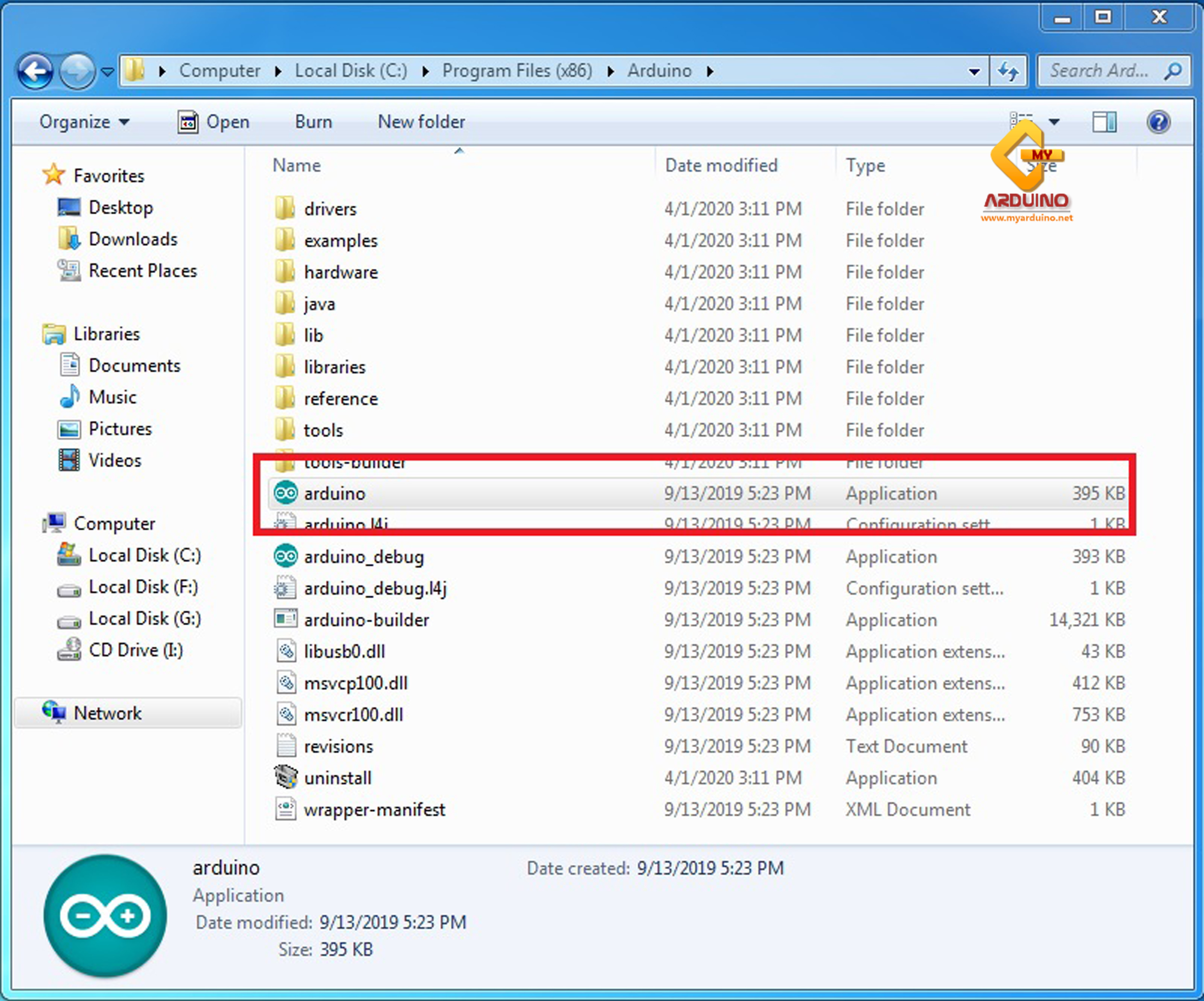Click Program Files (x86) in breadcrumb path
This screenshot has width=1204, height=1001.
[x=517, y=71]
